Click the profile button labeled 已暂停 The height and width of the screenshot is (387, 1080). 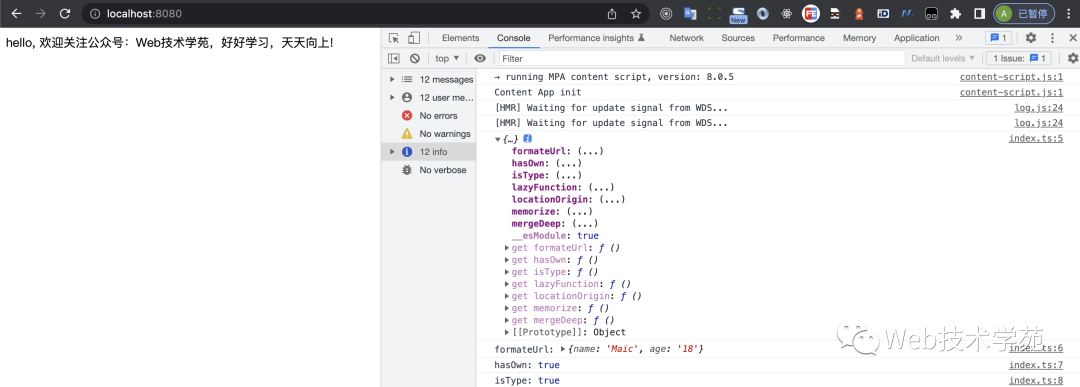click(x=1024, y=13)
